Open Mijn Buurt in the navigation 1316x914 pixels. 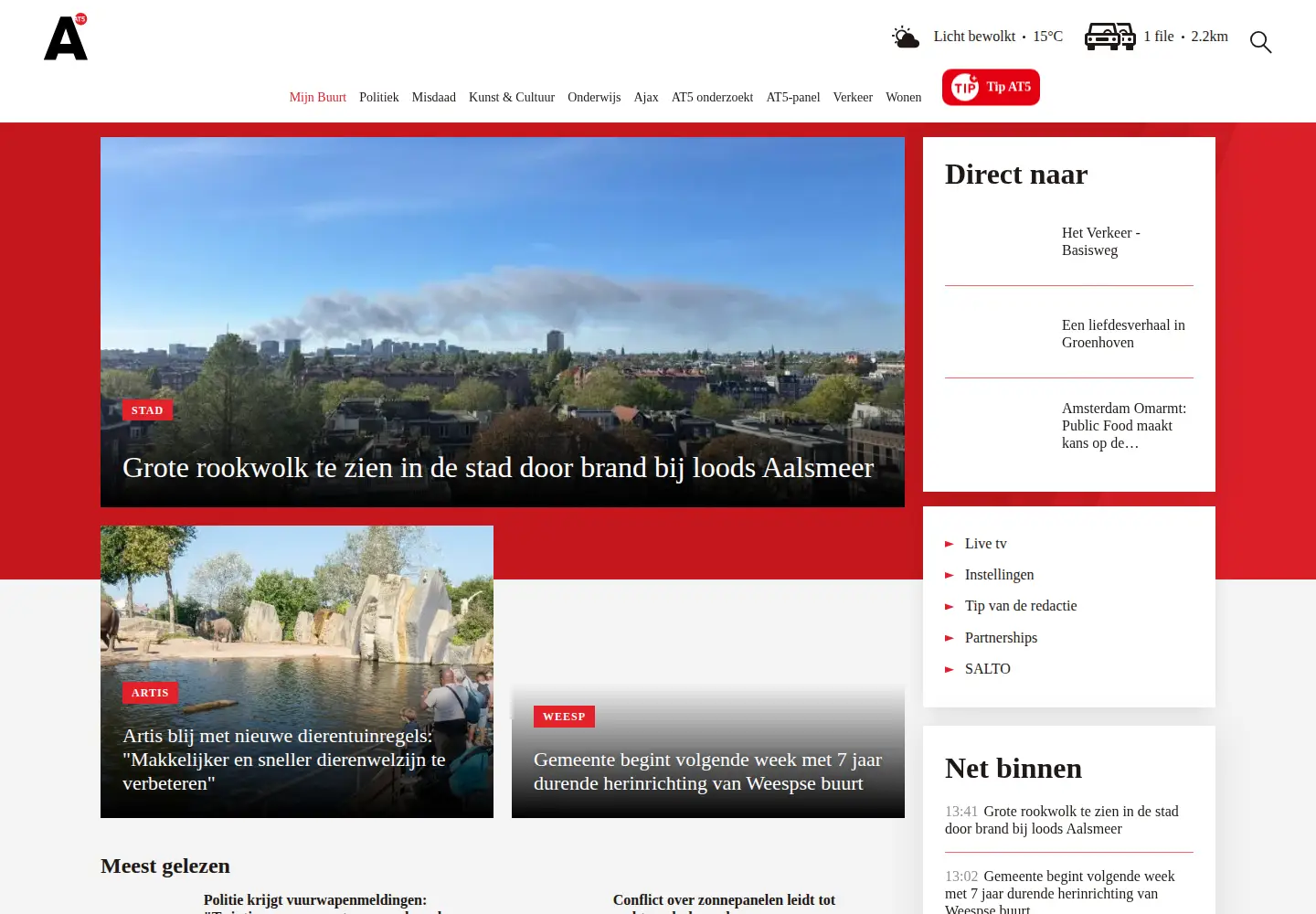318,97
